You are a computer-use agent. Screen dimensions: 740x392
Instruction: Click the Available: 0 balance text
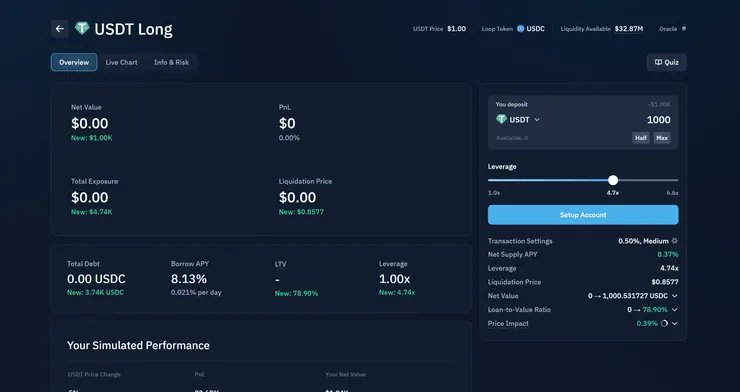coord(512,138)
